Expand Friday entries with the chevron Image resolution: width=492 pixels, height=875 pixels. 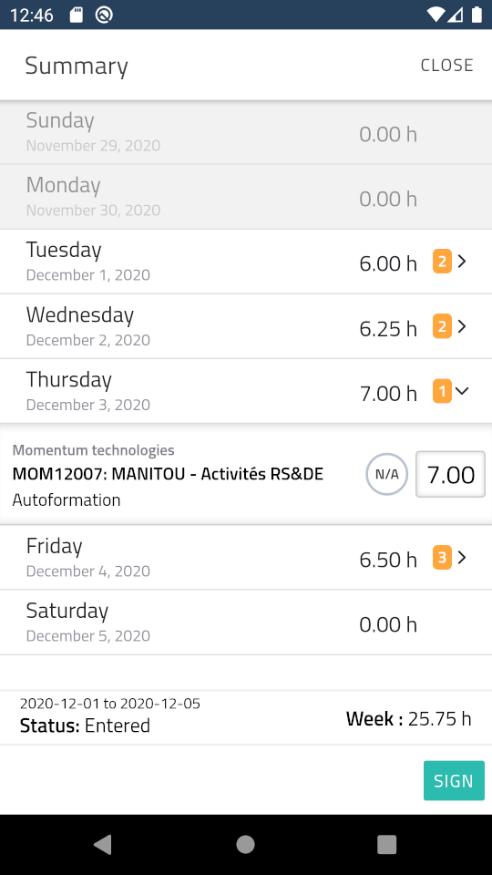pos(462,557)
